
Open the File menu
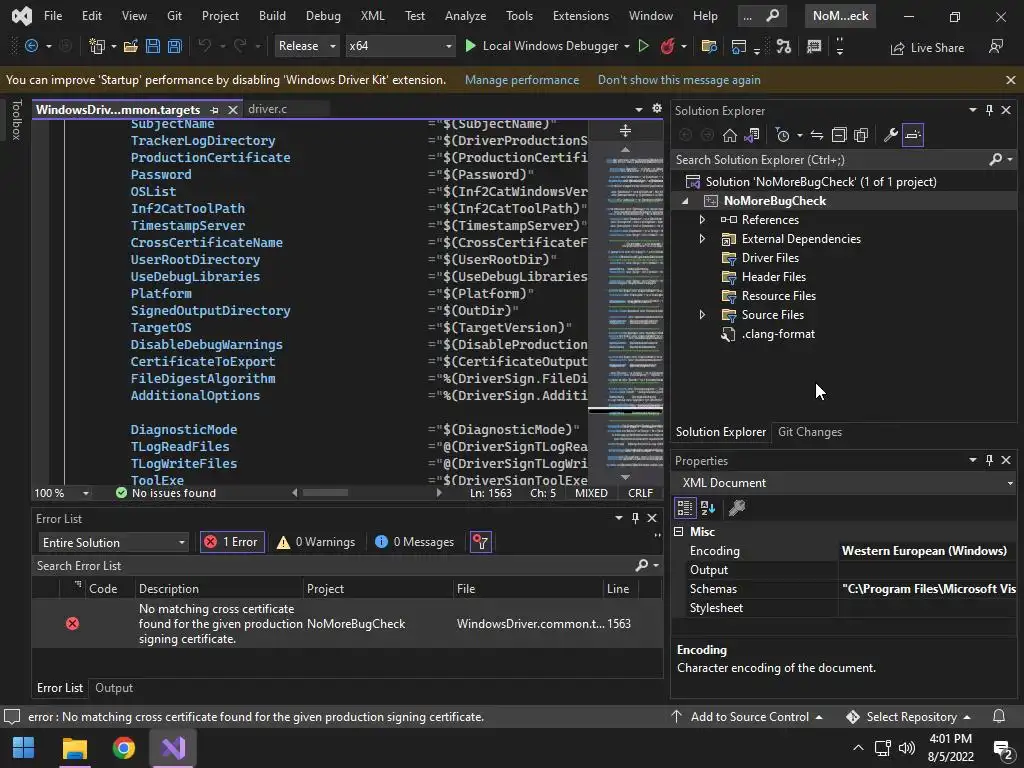coord(53,16)
